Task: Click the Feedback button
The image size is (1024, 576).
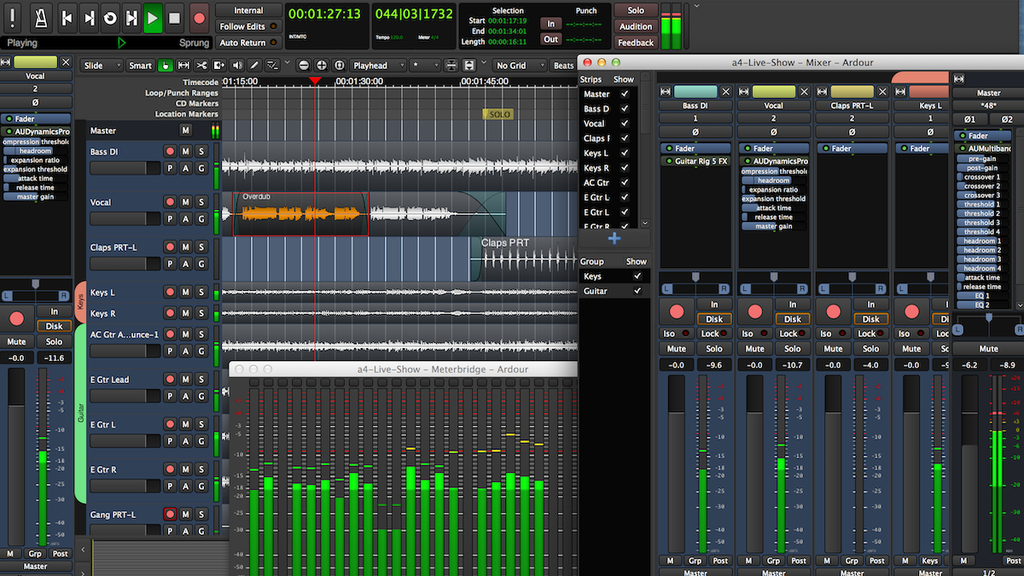Action: pyautogui.click(x=637, y=43)
